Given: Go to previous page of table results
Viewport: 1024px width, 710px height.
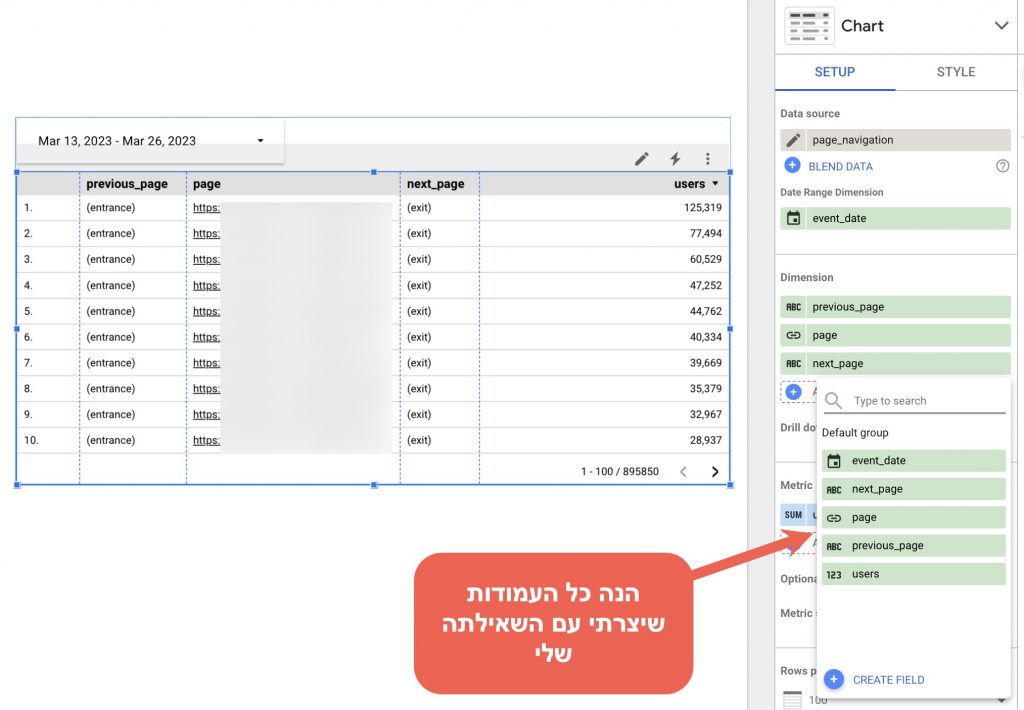Looking at the screenshot, I should click(684, 472).
